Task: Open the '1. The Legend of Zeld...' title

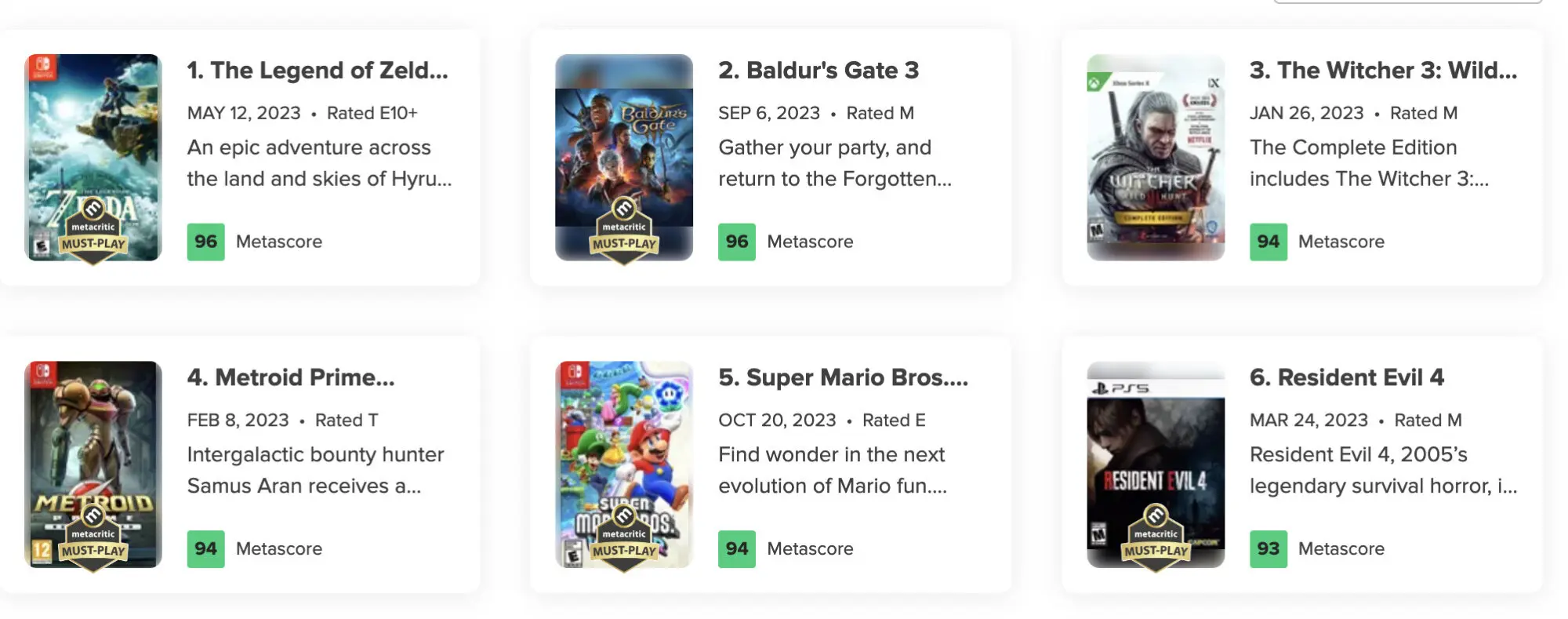Action: (x=318, y=71)
